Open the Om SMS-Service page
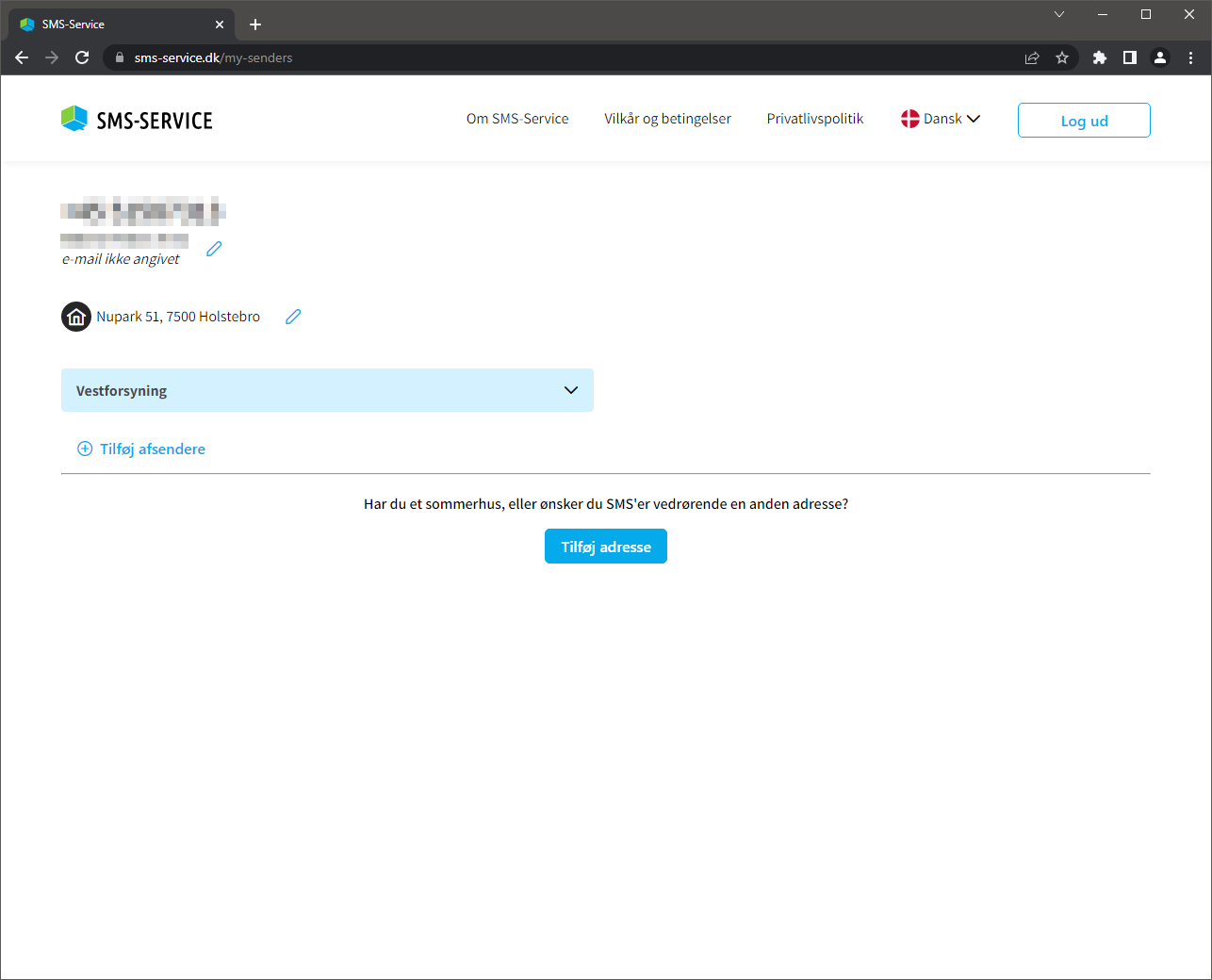This screenshot has height=980, width=1212. click(517, 119)
